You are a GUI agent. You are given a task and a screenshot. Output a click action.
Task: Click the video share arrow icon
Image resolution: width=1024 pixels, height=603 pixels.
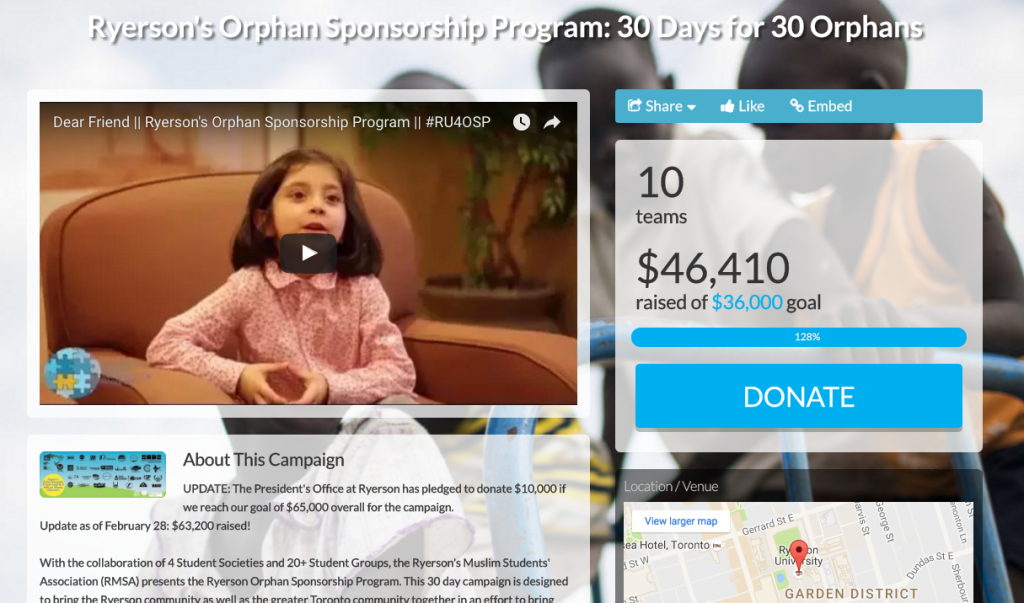pos(552,122)
